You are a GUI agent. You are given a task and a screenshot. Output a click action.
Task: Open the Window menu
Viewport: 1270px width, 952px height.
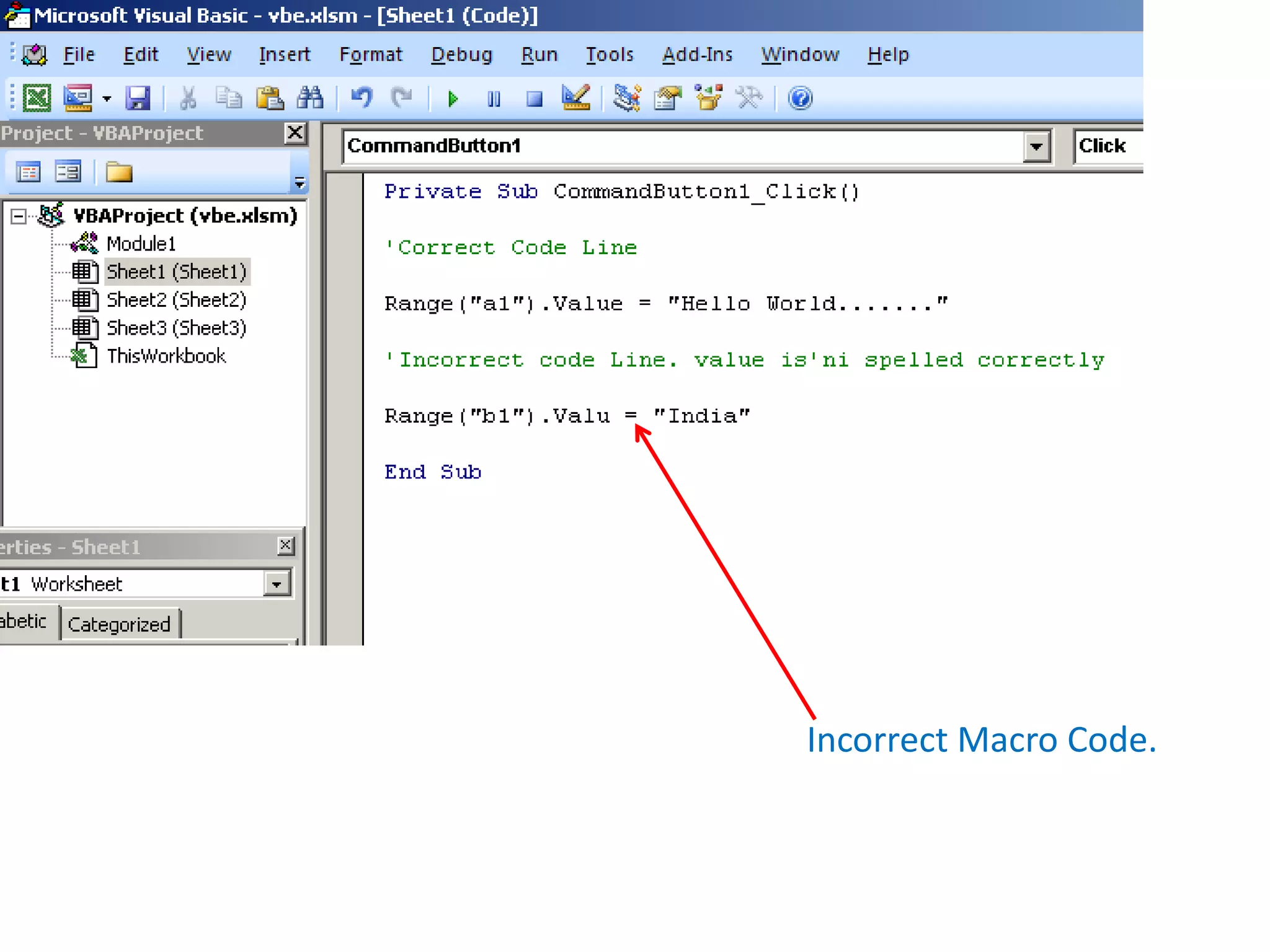(800, 55)
